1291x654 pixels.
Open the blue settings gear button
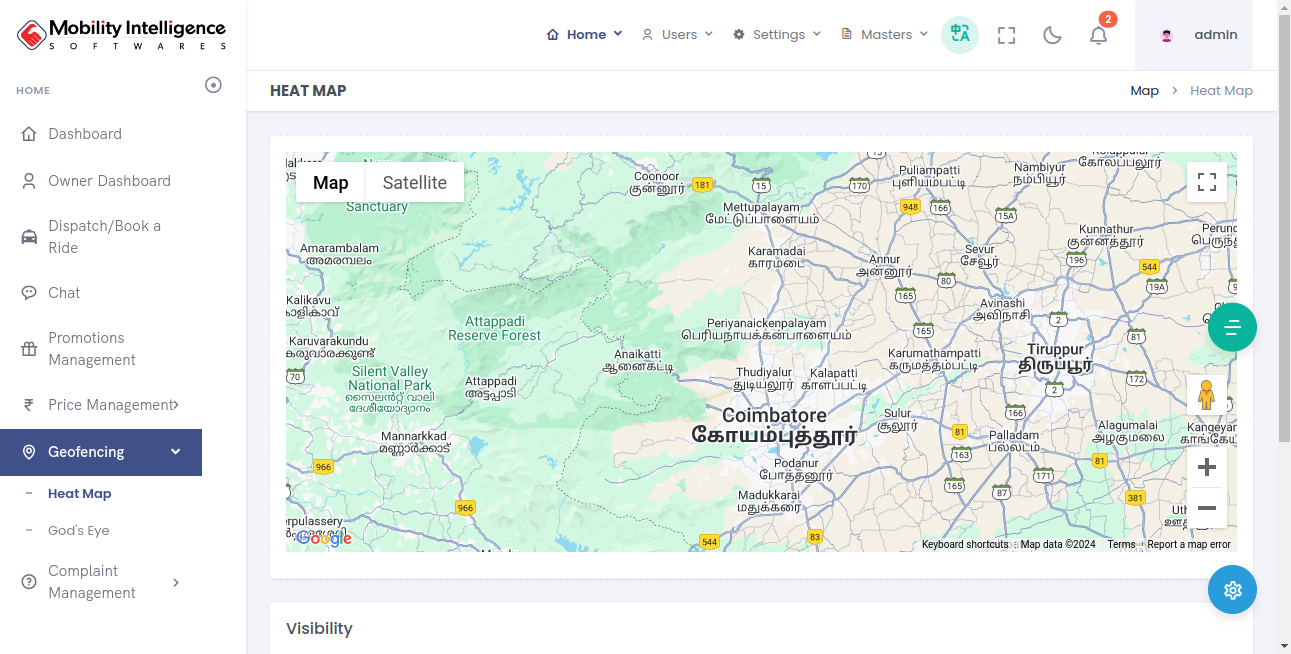pos(1232,590)
